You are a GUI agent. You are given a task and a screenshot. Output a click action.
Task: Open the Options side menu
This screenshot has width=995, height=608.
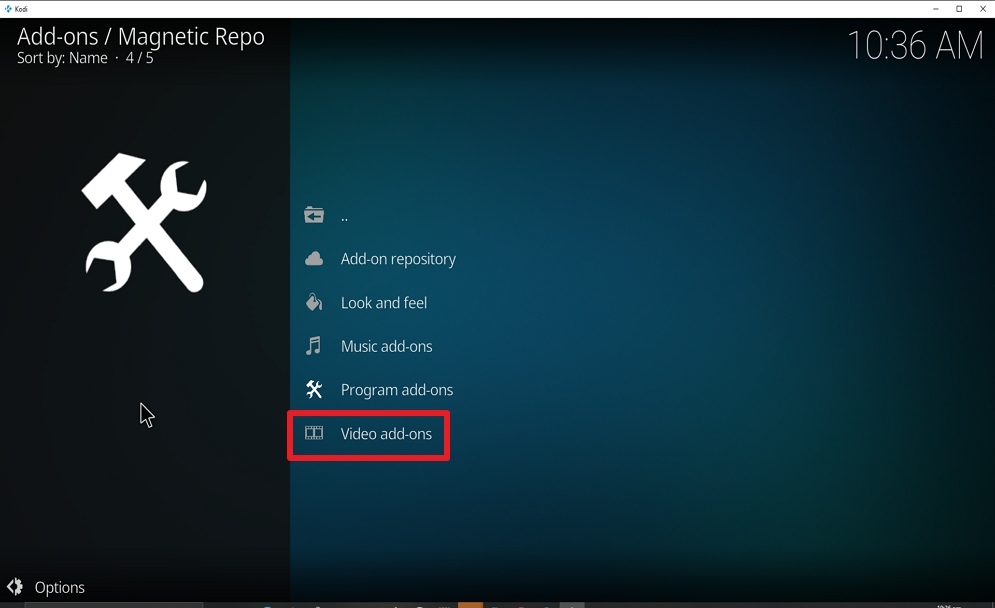60,588
